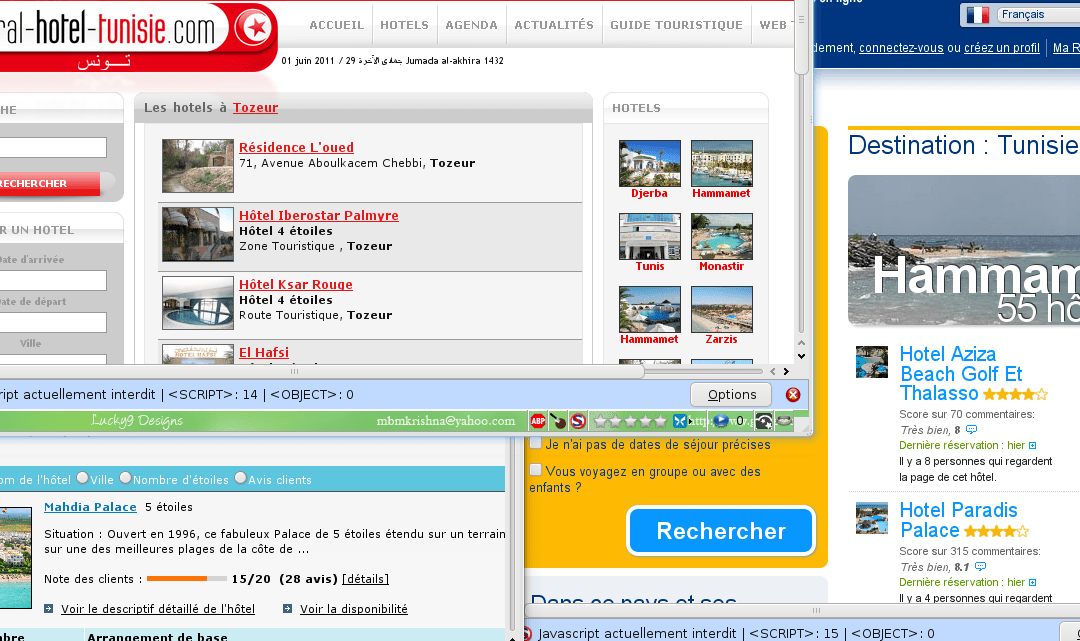Check 'Je n'ai pas de dates de séjour précises'

[536, 443]
